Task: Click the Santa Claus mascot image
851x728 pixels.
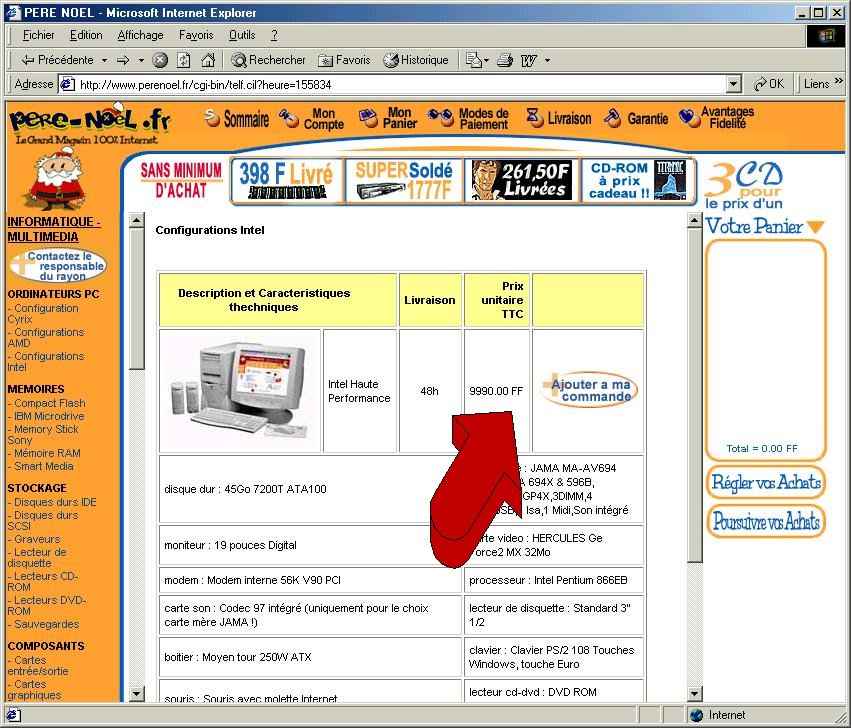Action: pos(57,179)
